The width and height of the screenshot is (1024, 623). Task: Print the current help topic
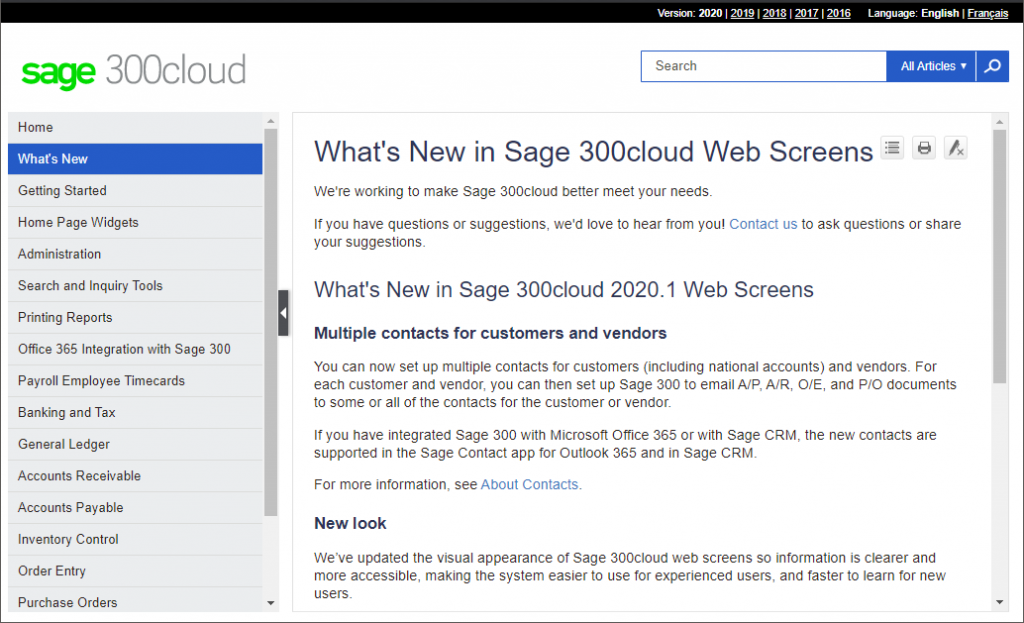[x=924, y=148]
